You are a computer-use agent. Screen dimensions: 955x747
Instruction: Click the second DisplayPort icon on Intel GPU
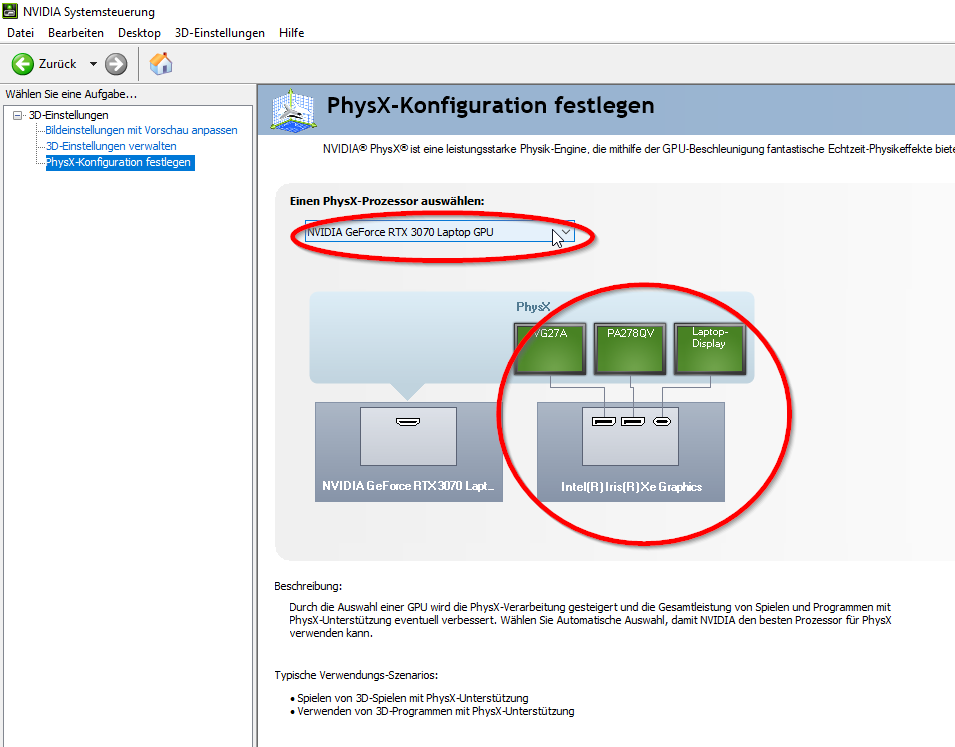[x=633, y=422]
